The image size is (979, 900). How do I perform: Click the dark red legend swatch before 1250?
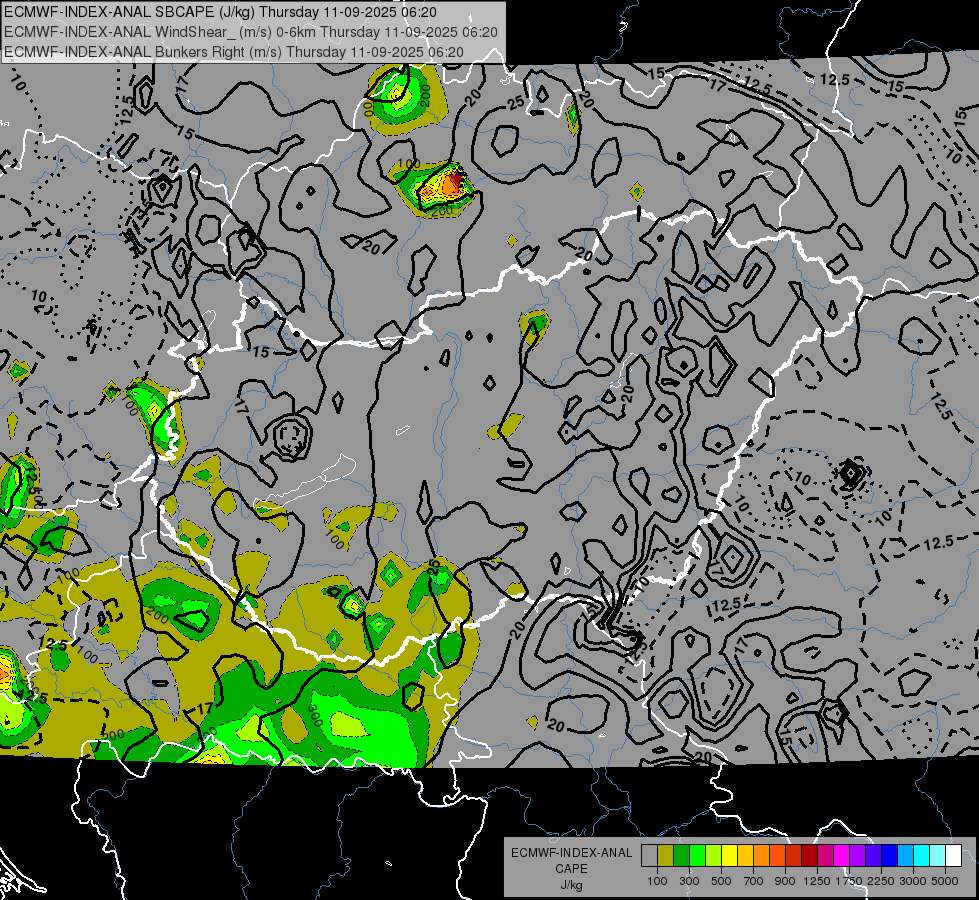click(809, 856)
